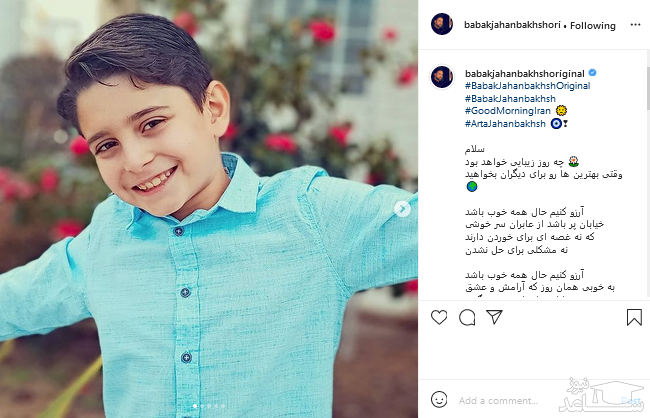Open the three-dot more options menu

tap(635, 25)
